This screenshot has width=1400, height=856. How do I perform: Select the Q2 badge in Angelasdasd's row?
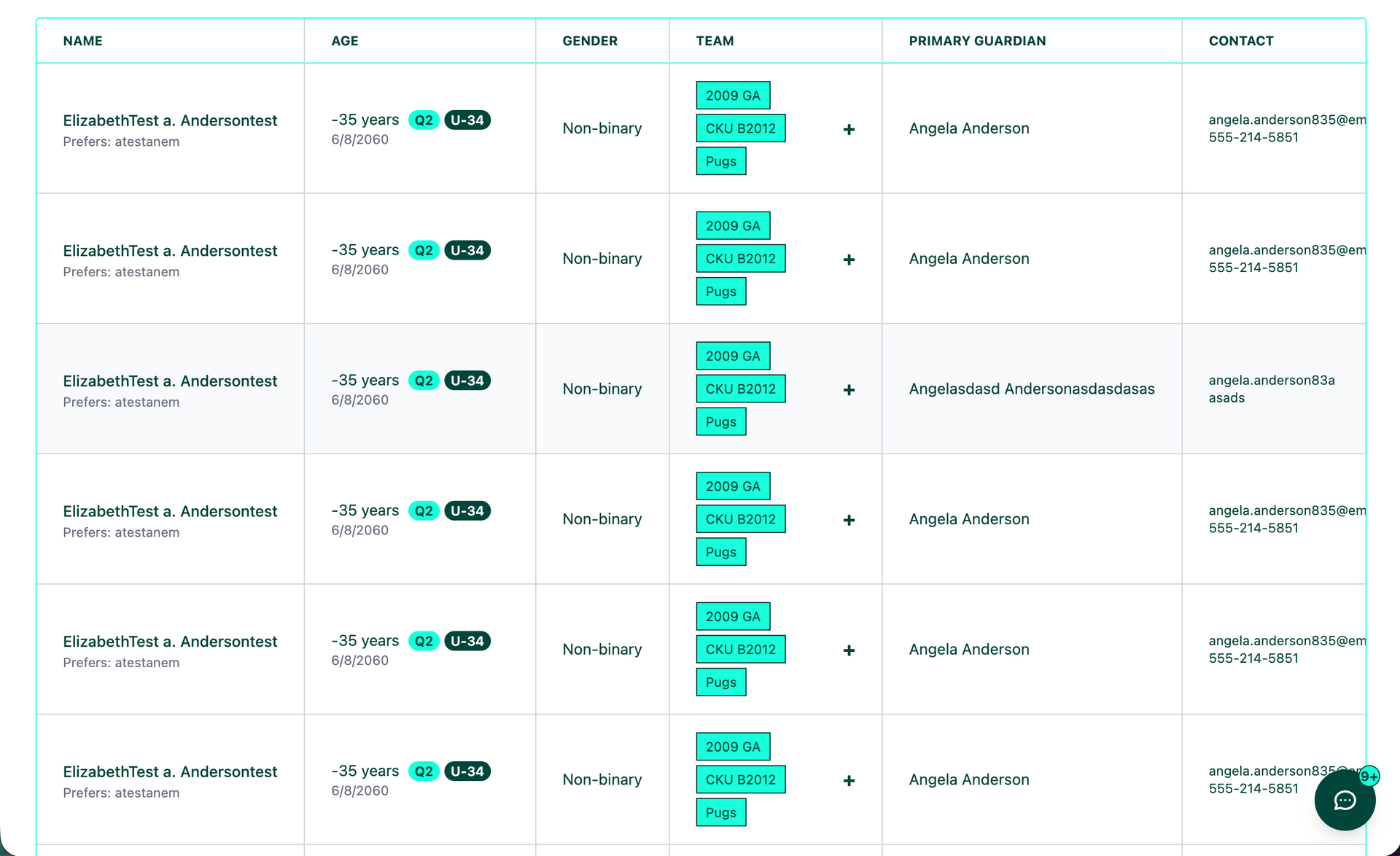tap(424, 381)
